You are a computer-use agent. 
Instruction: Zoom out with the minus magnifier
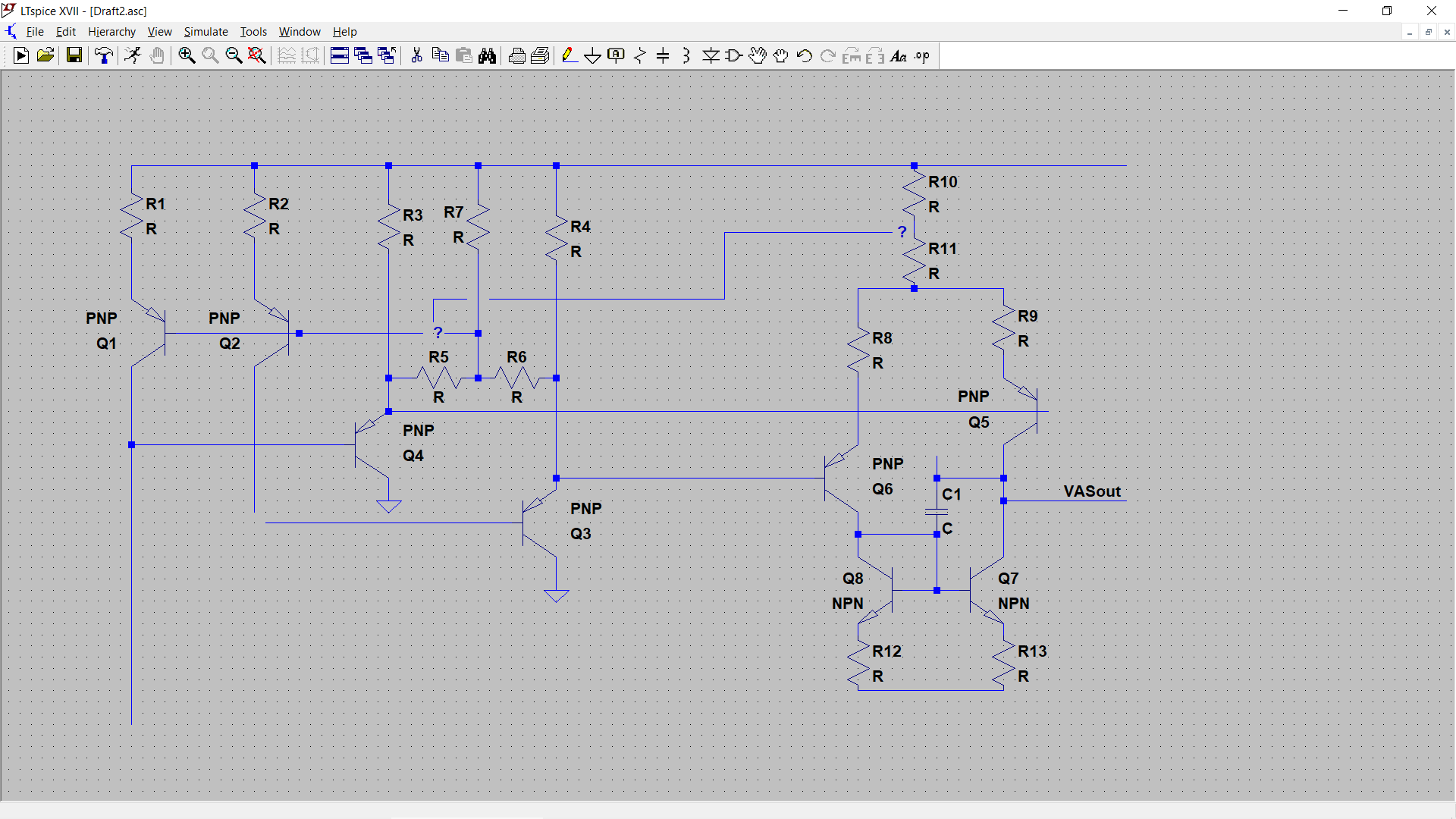point(234,55)
